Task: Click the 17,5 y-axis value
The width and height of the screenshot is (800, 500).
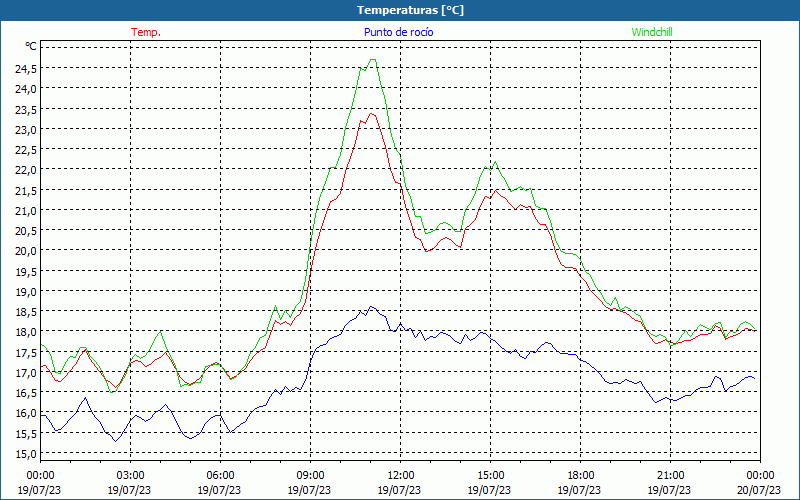Action: pos(26,352)
